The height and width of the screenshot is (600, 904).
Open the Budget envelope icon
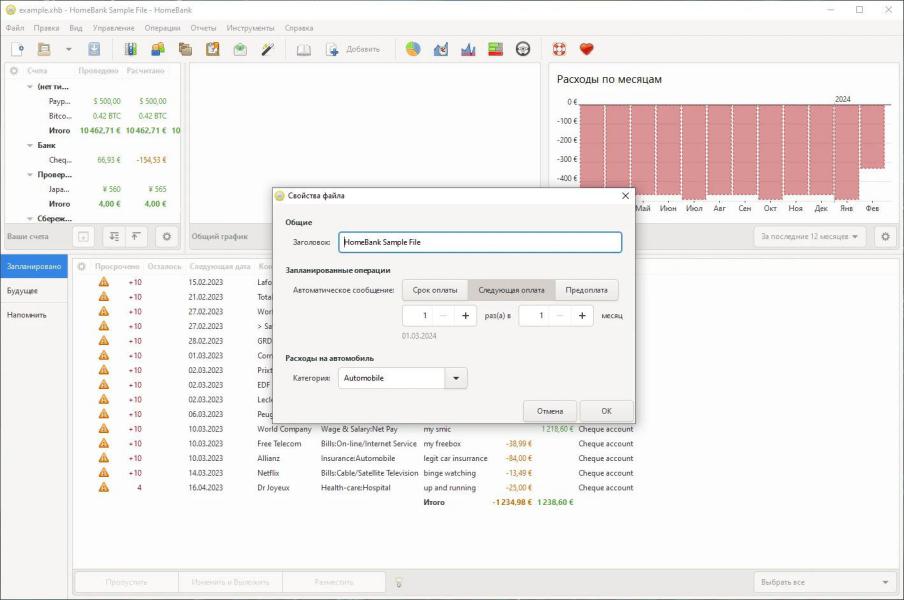[x=240, y=50]
